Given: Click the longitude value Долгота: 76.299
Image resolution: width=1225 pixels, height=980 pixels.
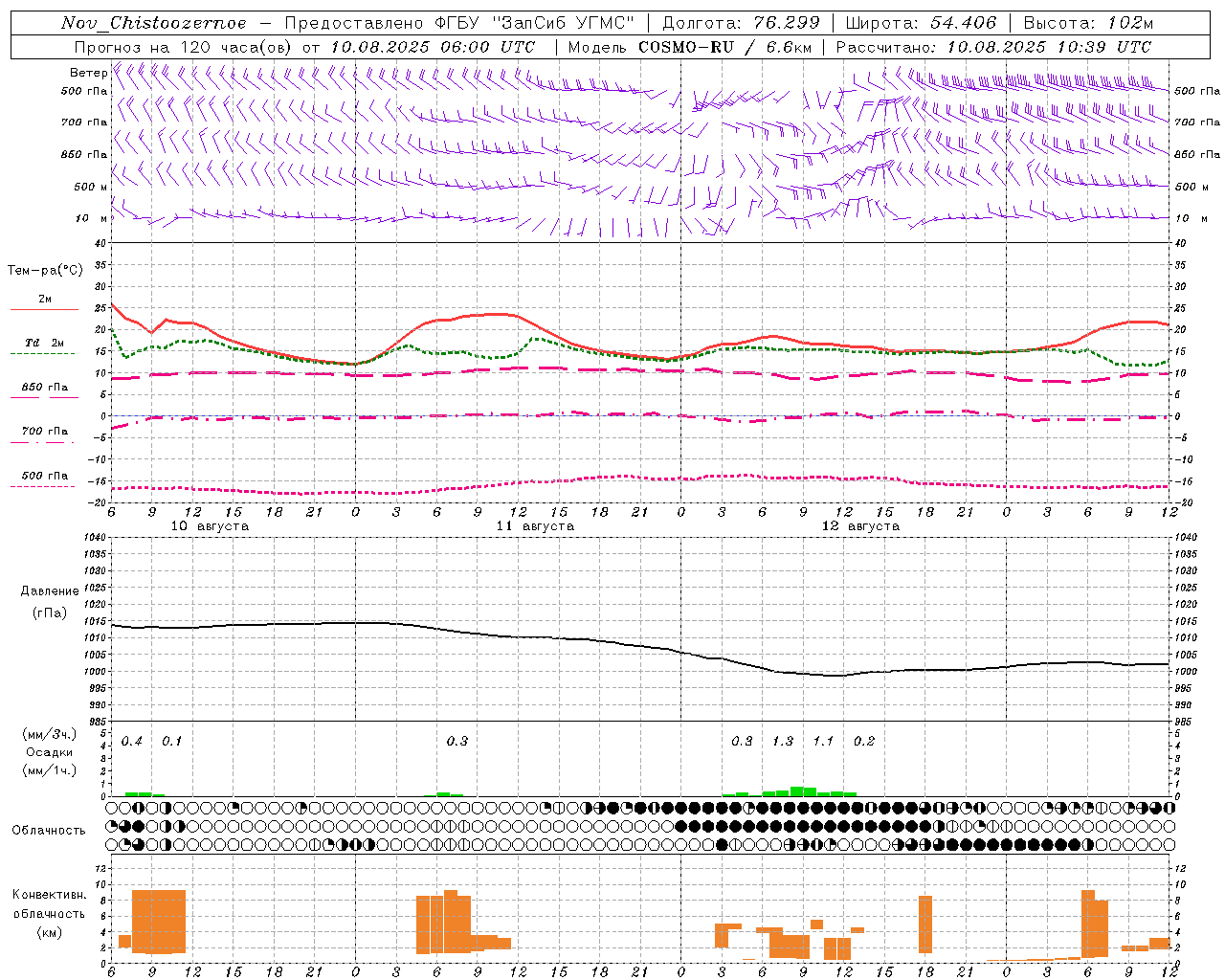Looking at the screenshot, I should click(x=741, y=23).
